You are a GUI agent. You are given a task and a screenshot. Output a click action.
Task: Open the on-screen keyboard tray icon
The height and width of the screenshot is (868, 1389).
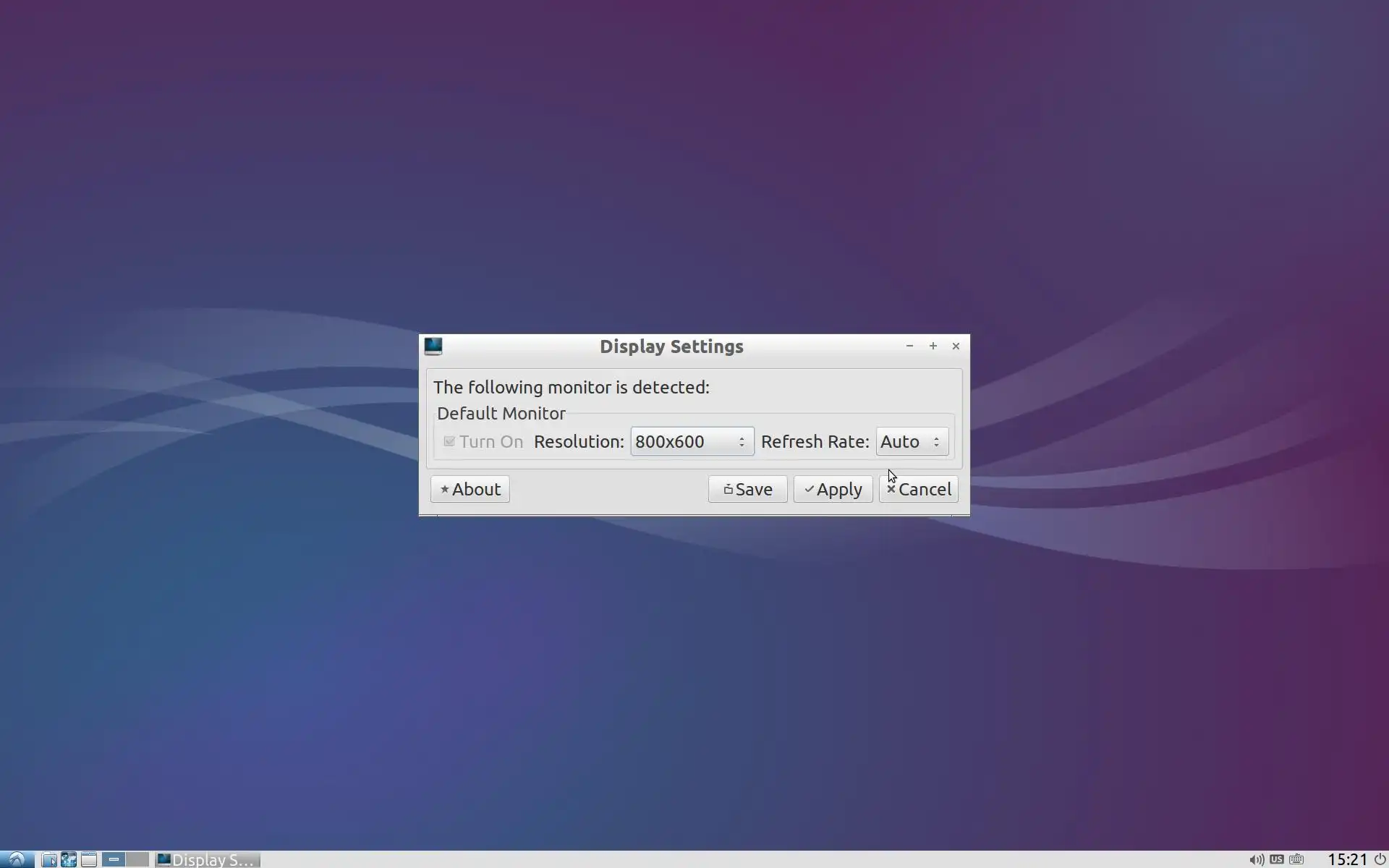pos(1296,859)
